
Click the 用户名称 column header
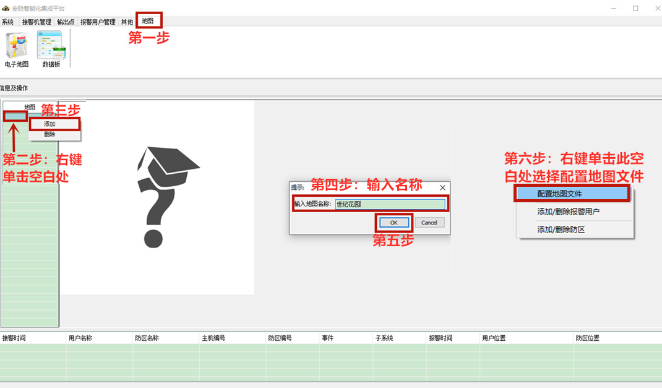pyautogui.click(x=80, y=338)
